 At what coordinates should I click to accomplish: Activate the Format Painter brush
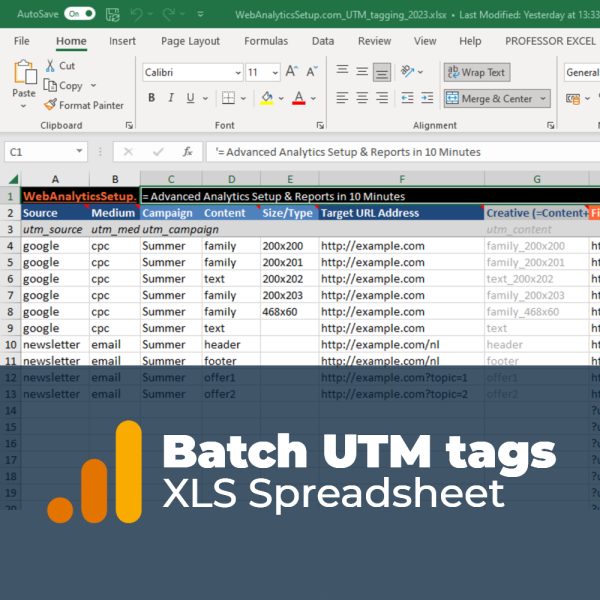[x=84, y=105]
